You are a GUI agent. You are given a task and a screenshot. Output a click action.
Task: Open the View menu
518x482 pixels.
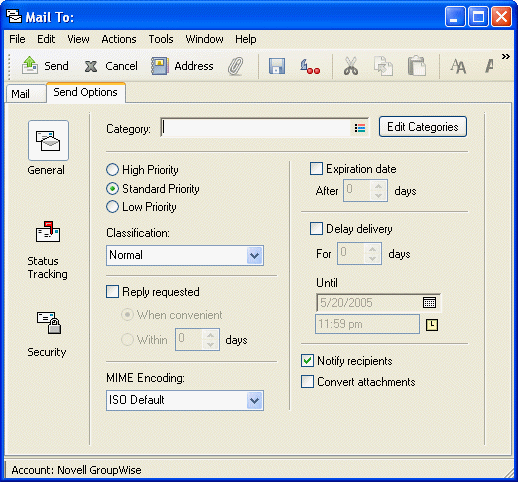click(78, 39)
